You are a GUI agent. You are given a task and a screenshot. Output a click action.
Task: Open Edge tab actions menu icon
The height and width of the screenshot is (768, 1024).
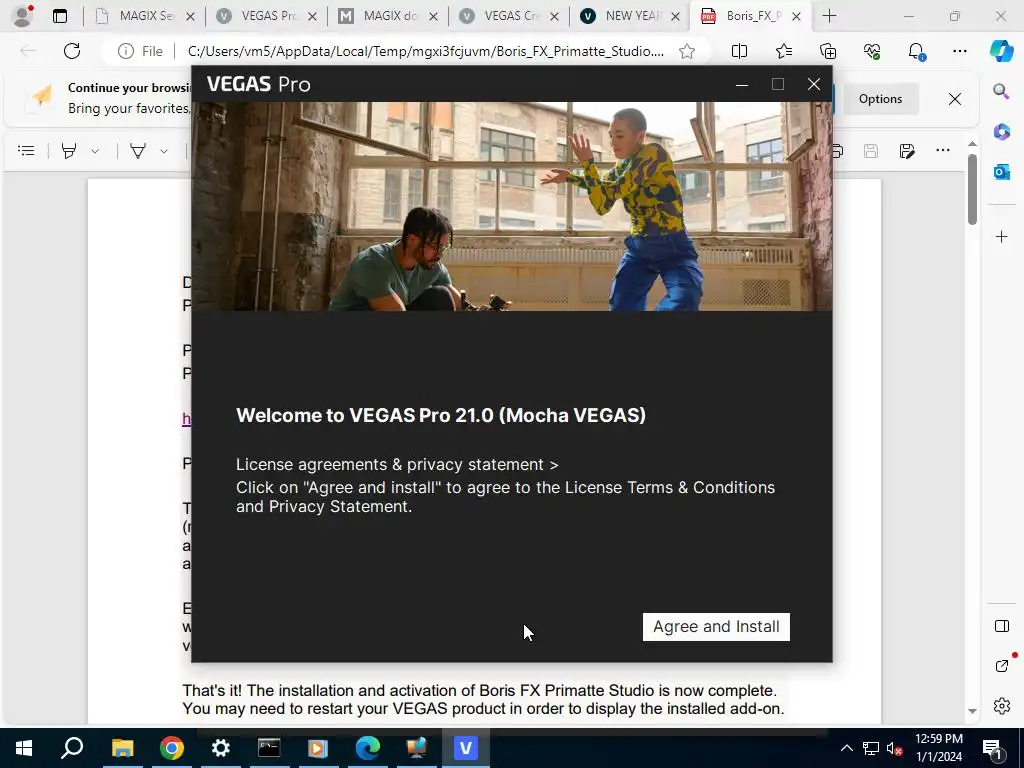pyautogui.click(x=60, y=16)
